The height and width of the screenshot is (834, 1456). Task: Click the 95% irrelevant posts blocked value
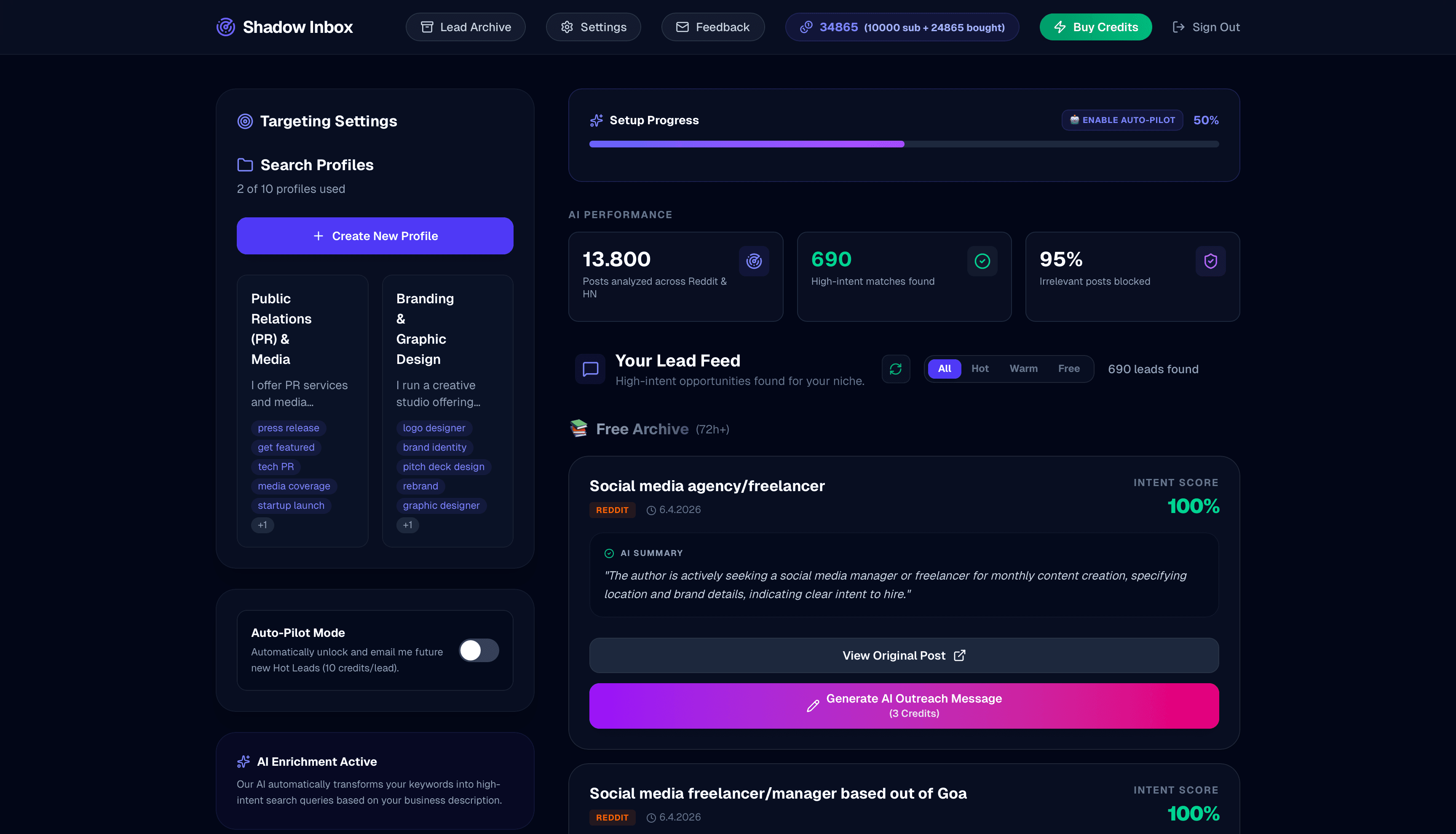click(1061, 259)
